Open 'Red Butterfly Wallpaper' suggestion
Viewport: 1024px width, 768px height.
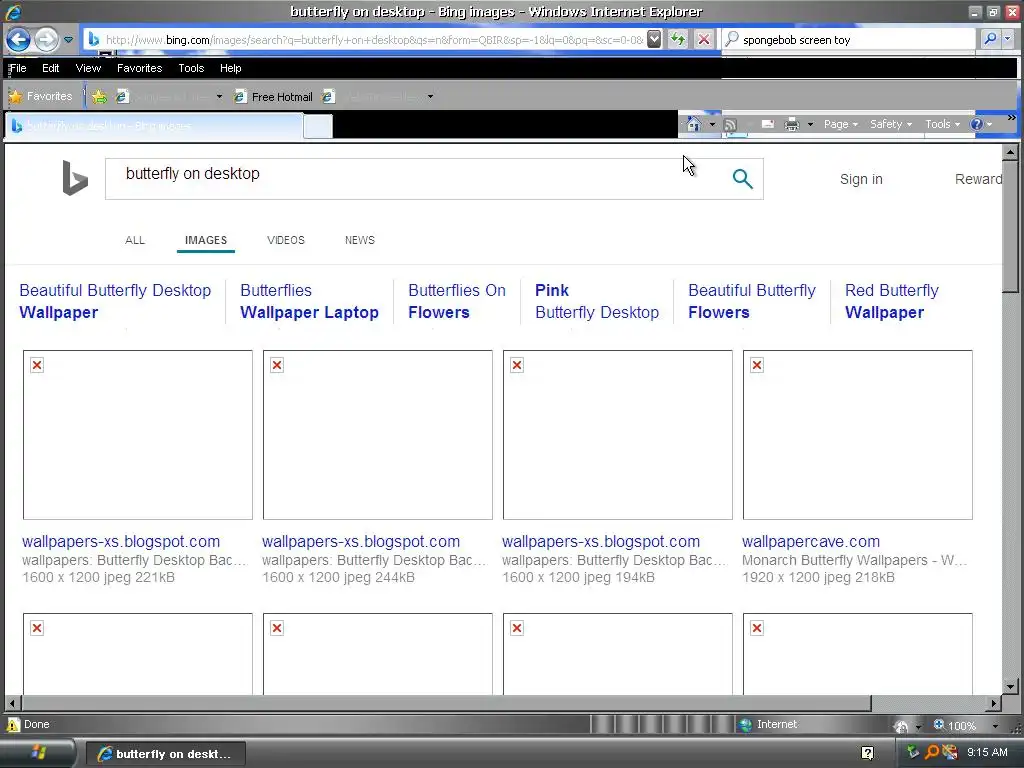pyautogui.click(x=891, y=301)
